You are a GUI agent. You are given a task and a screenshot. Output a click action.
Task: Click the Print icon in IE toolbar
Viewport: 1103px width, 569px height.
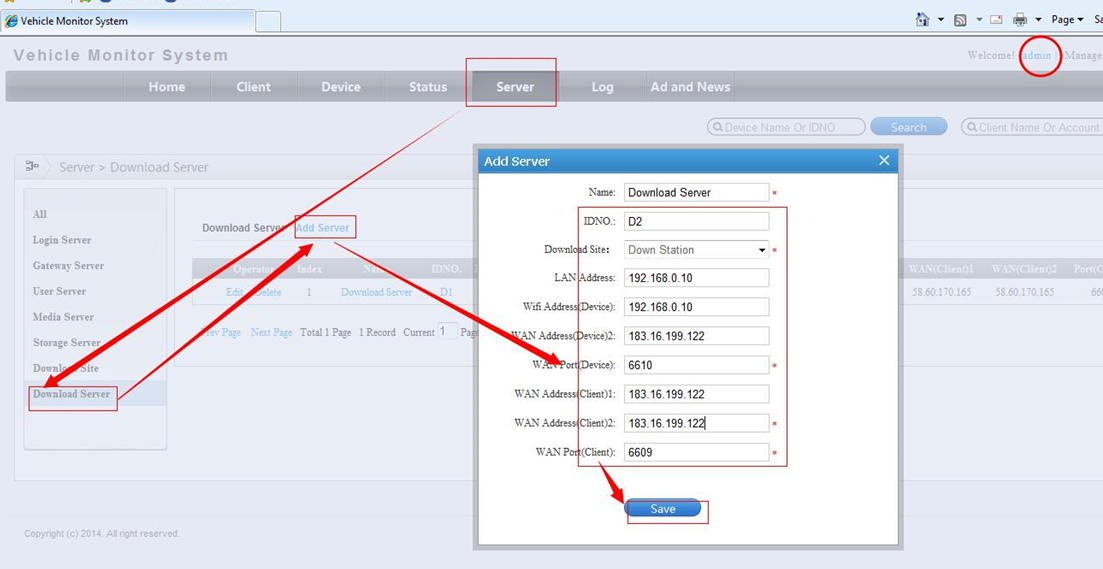click(1020, 20)
